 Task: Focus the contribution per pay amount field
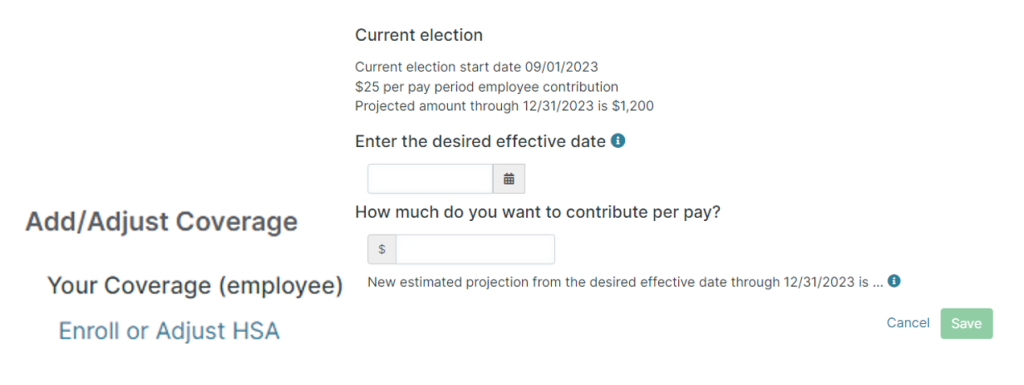click(x=475, y=249)
